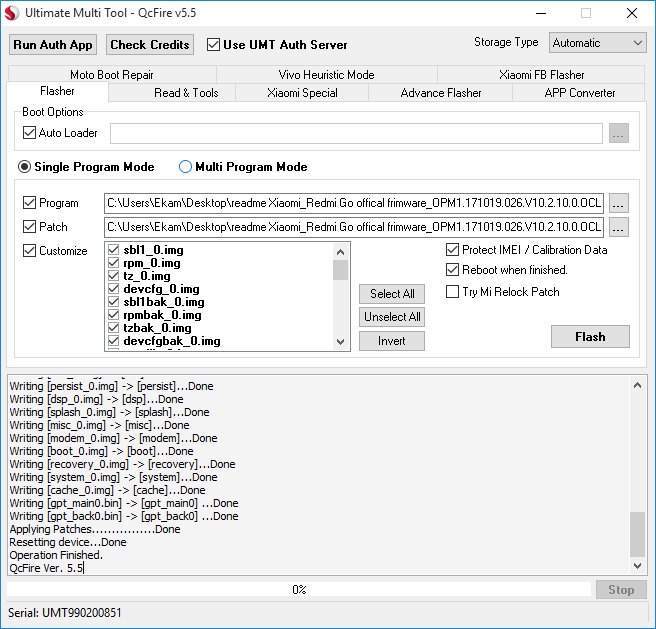This screenshot has height=629, width=656.
Task: Click the Patch file path field
Action: click(x=354, y=227)
